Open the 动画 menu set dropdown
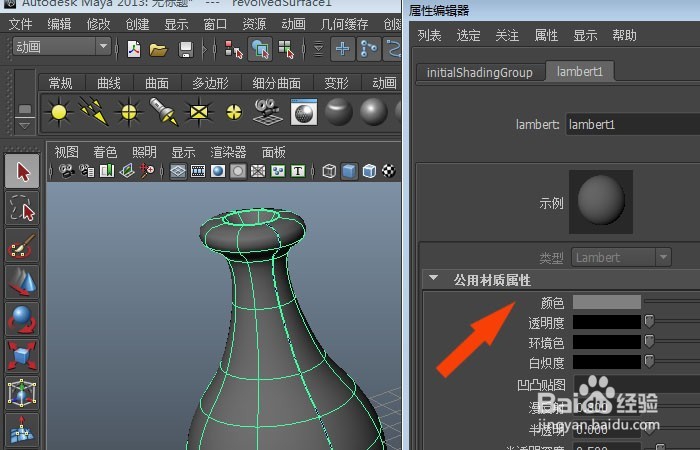The image size is (700, 450). [62, 46]
